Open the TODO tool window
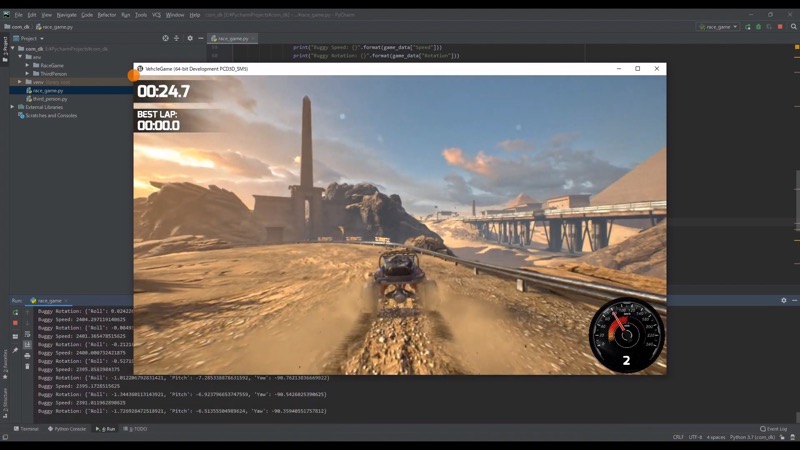800x450 pixels. click(136, 429)
